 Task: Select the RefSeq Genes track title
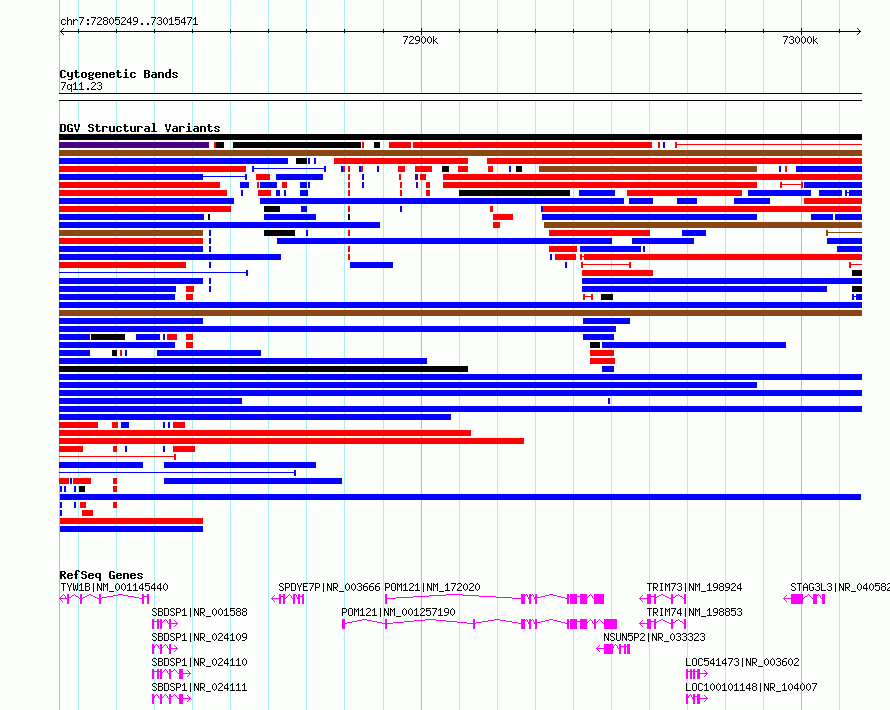coord(101,575)
